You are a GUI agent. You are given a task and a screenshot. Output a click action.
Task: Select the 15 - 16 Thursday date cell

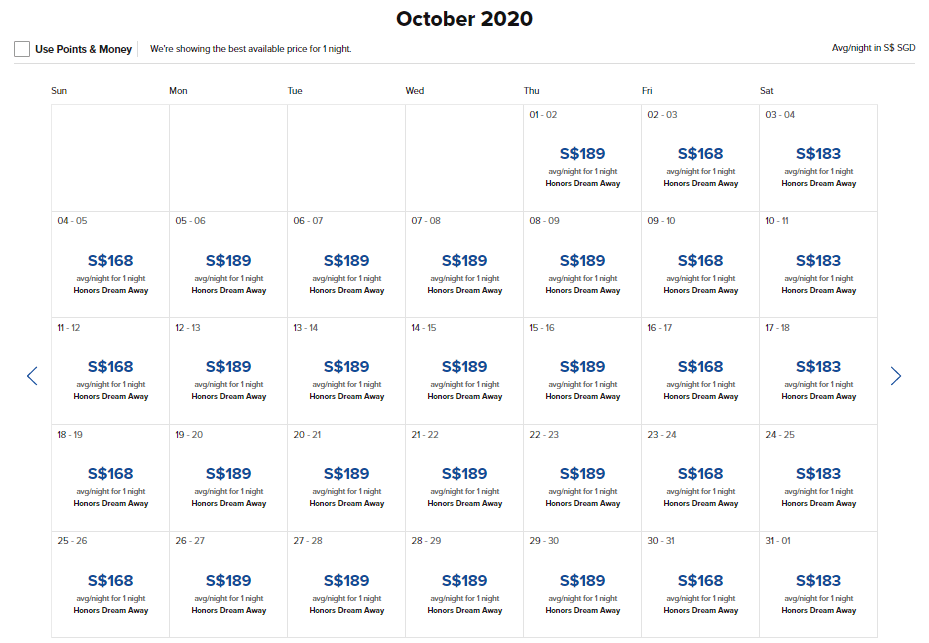coord(582,371)
